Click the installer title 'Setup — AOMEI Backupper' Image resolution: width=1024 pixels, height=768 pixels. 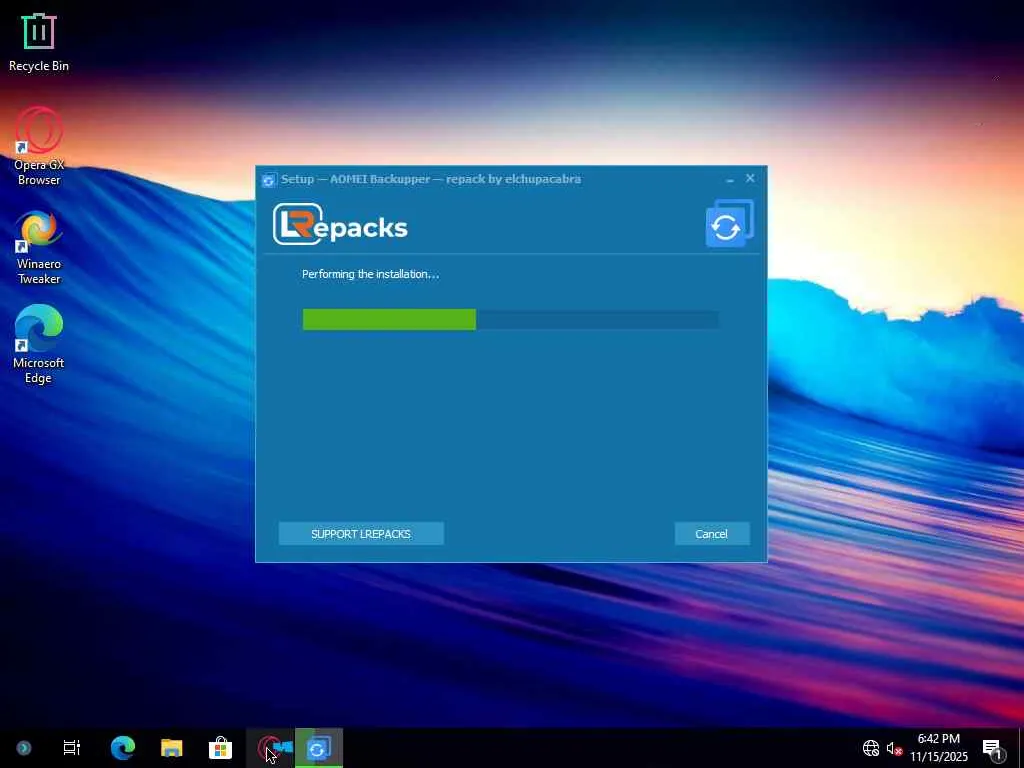pos(356,179)
